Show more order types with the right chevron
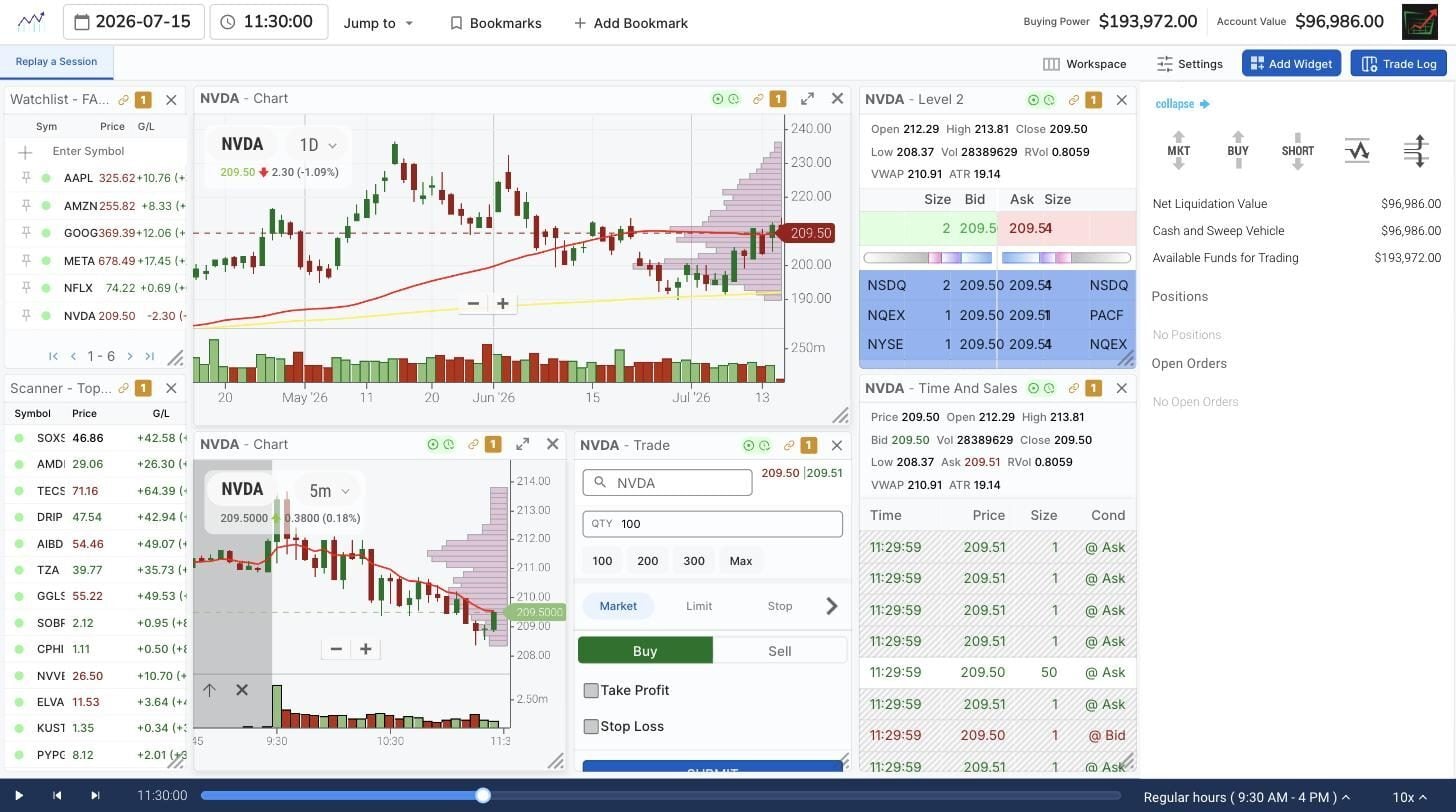Screen dimensions: 1456x812 click(831, 606)
